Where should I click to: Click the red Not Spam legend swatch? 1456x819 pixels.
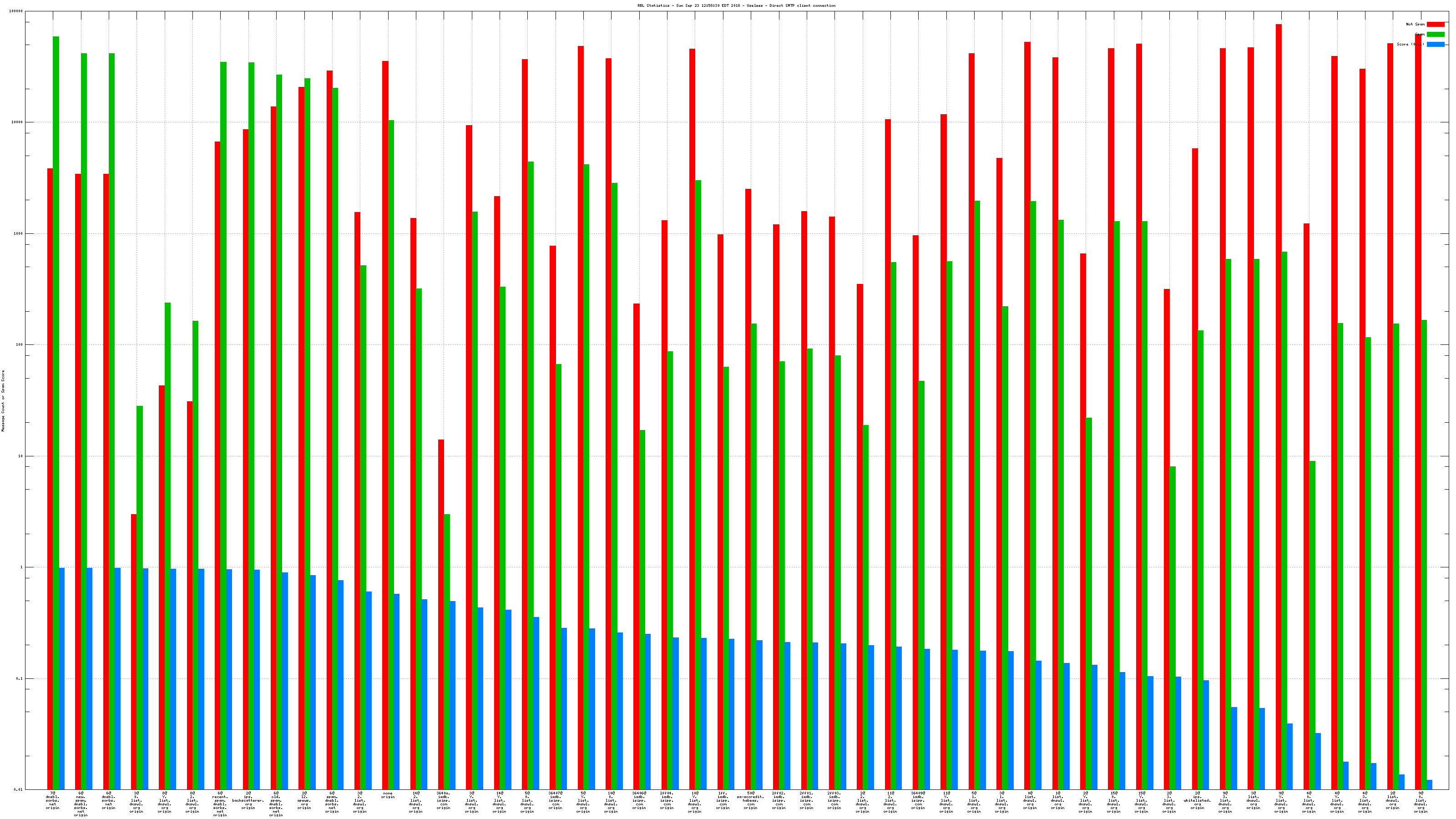[x=1435, y=24]
